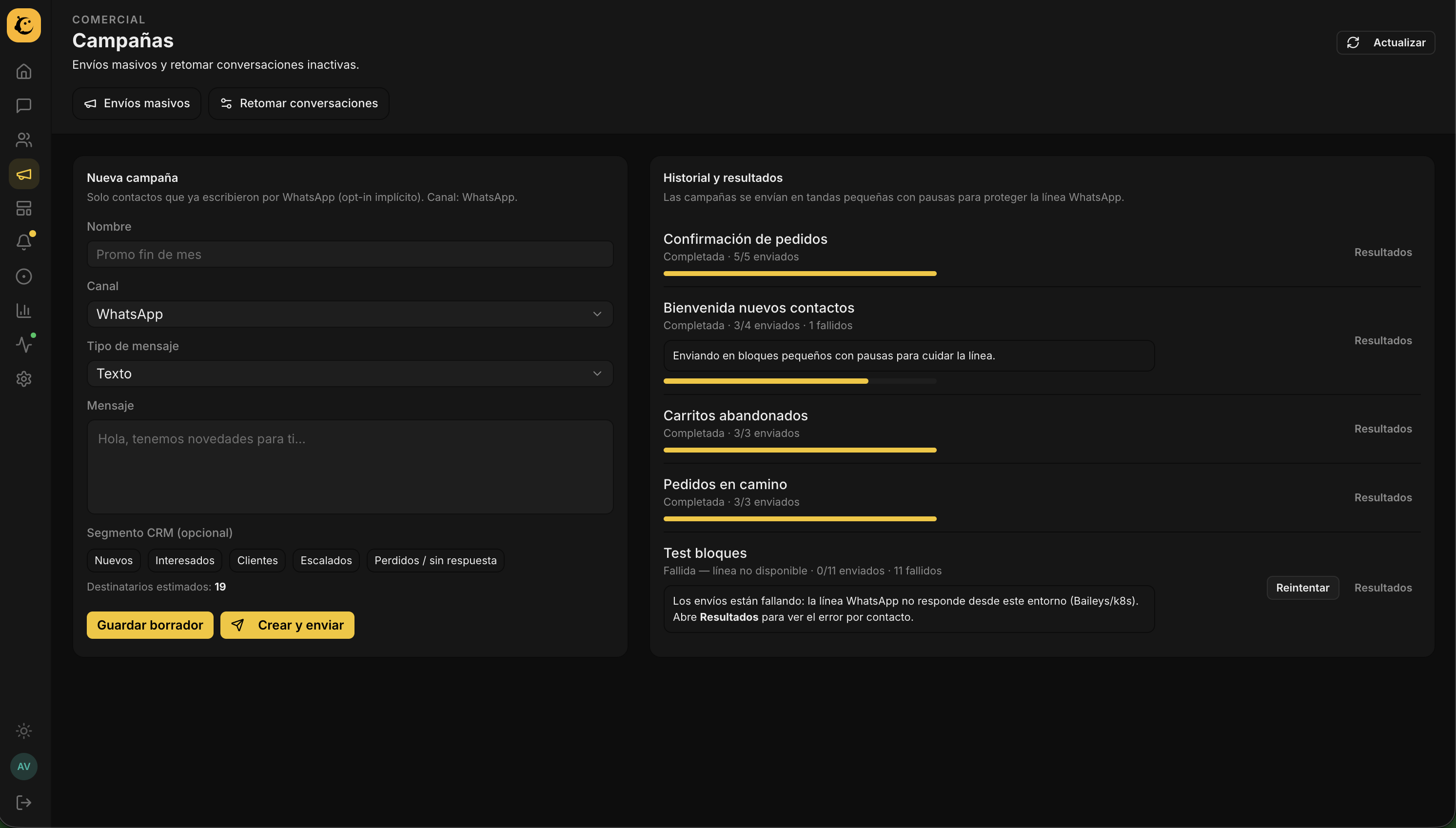The height and width of the screenshot is (828, 1456).
Task: Open the settings gear sidebar icon
Action: 24,379
